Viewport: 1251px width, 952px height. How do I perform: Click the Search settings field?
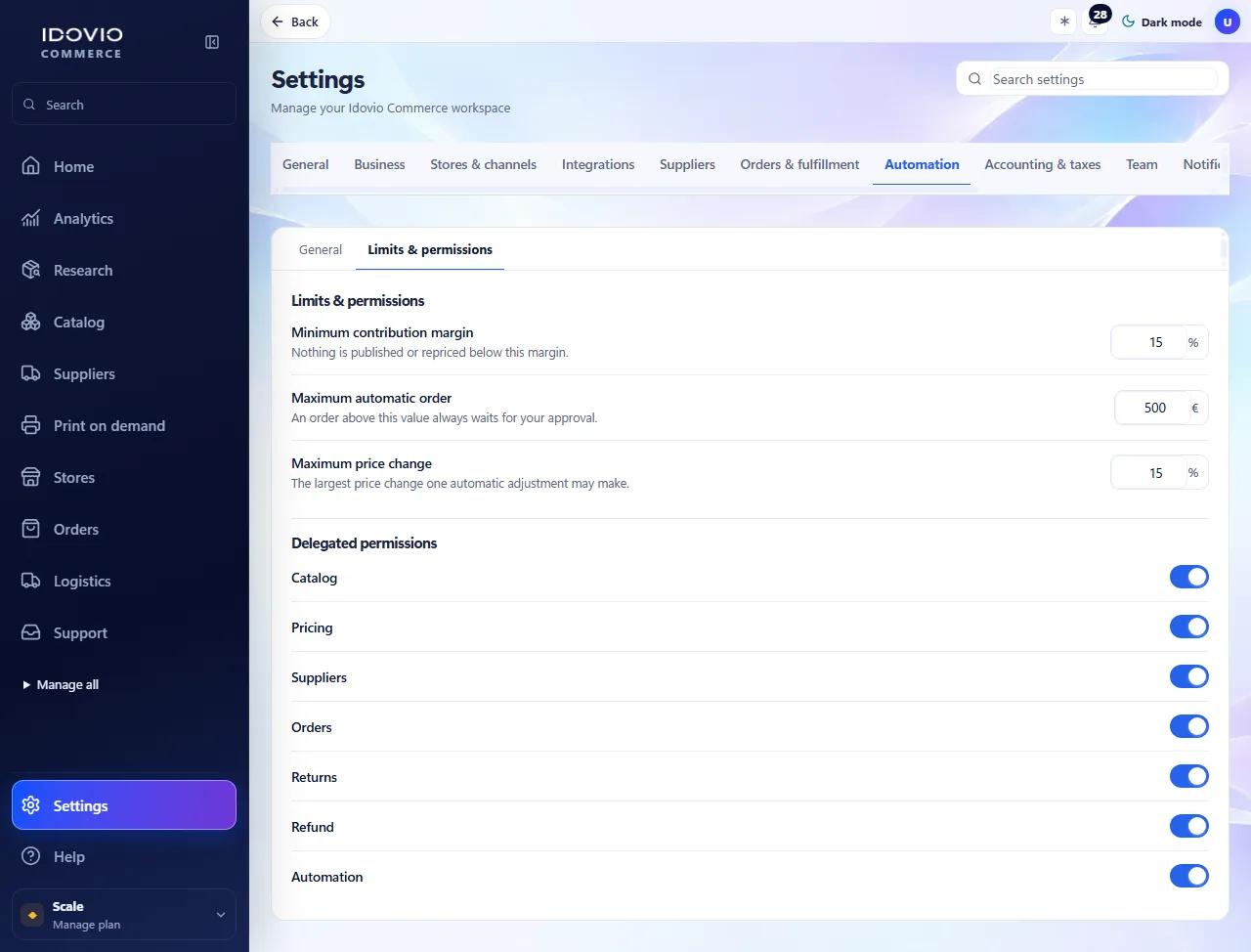point(1092,79)
